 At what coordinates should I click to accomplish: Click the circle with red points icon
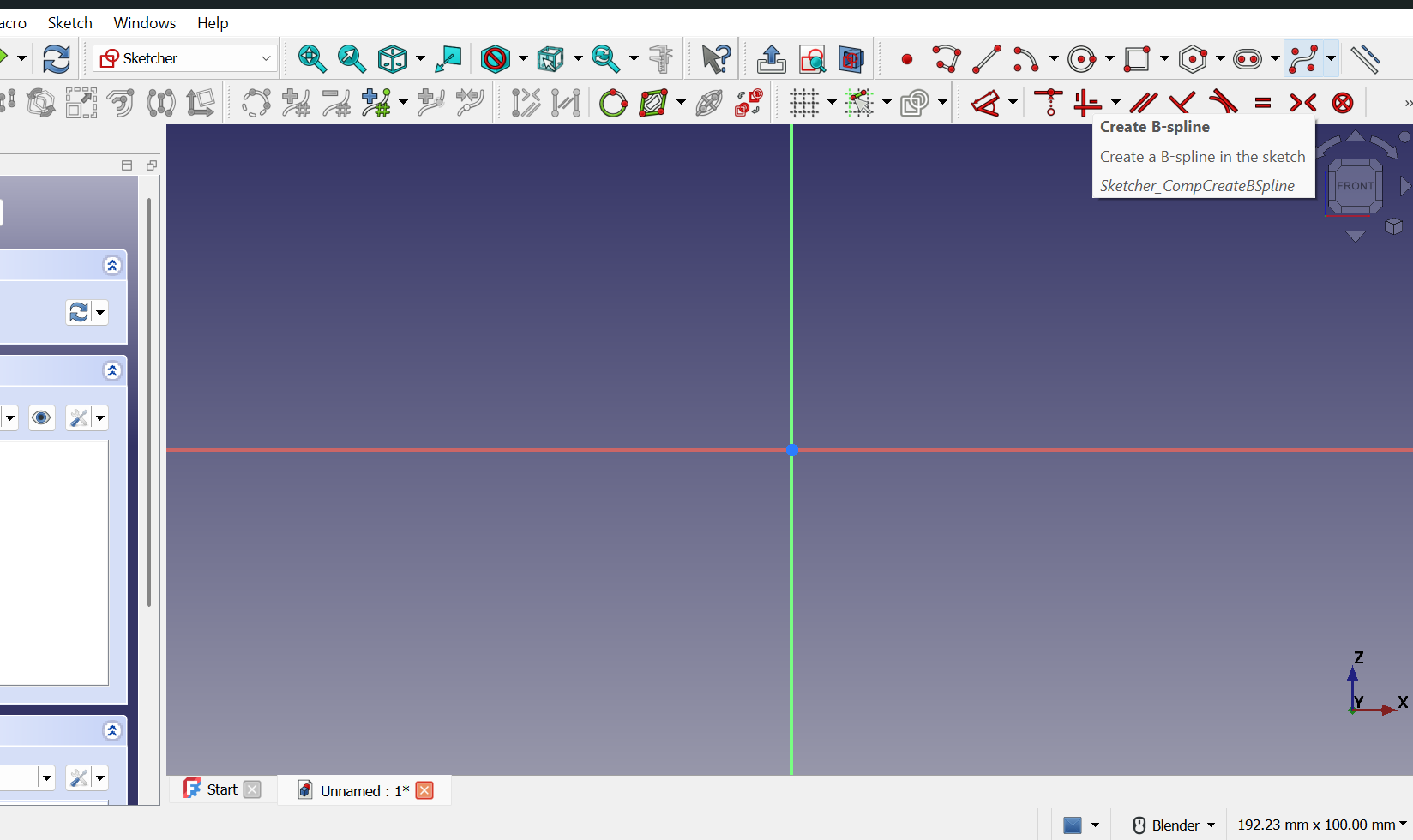point(613,103)
